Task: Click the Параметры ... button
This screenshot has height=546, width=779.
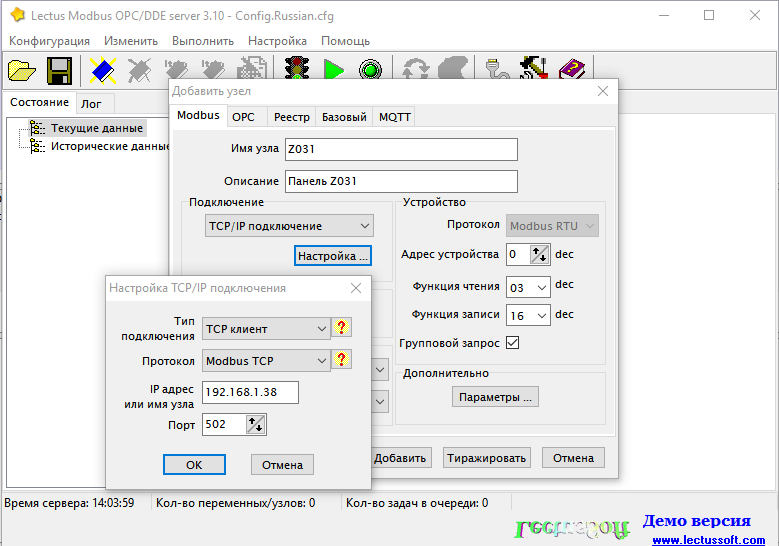Action: click(x=496, y=397)
